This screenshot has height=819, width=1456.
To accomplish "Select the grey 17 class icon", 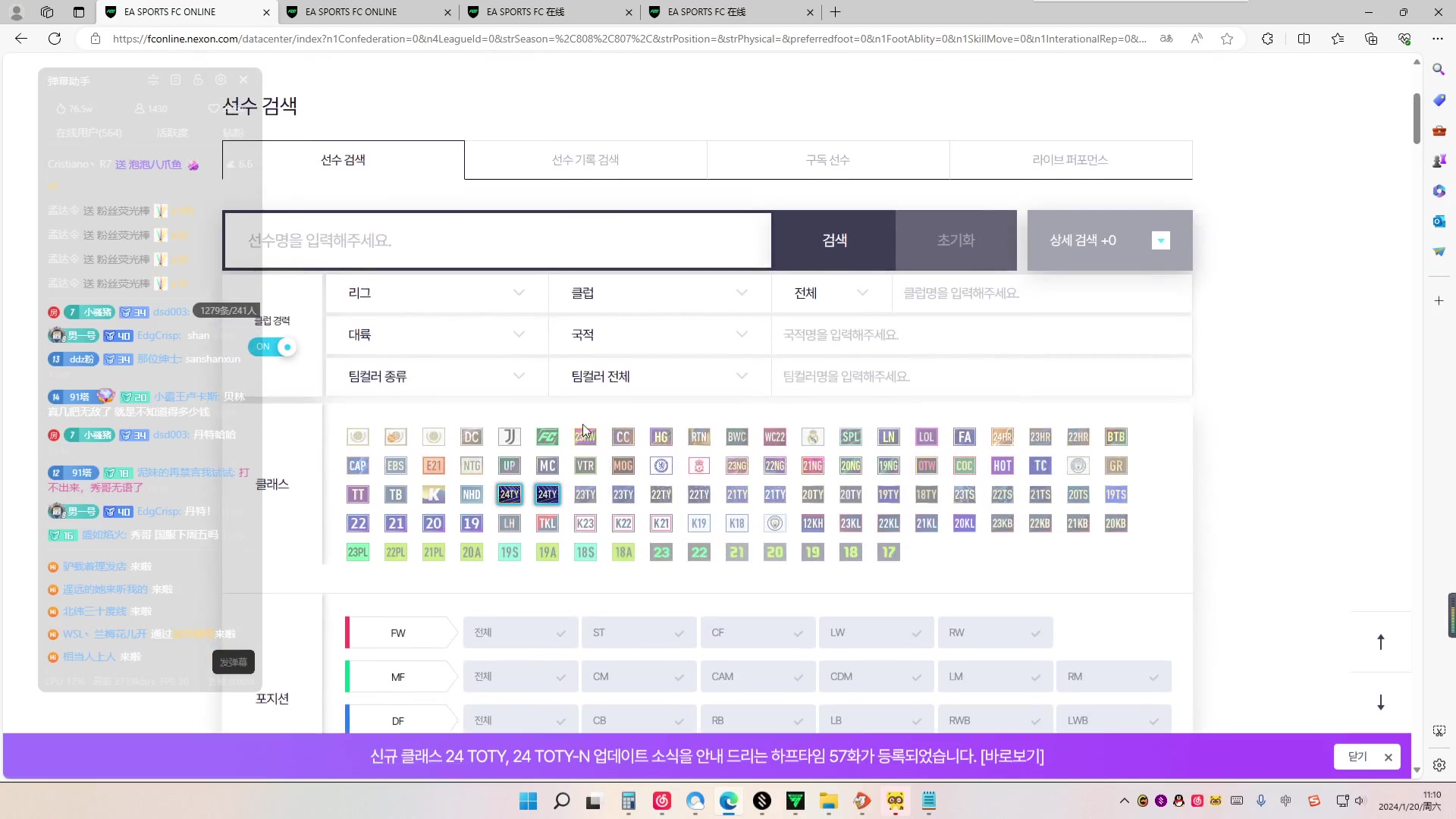I will pos(889,552).
